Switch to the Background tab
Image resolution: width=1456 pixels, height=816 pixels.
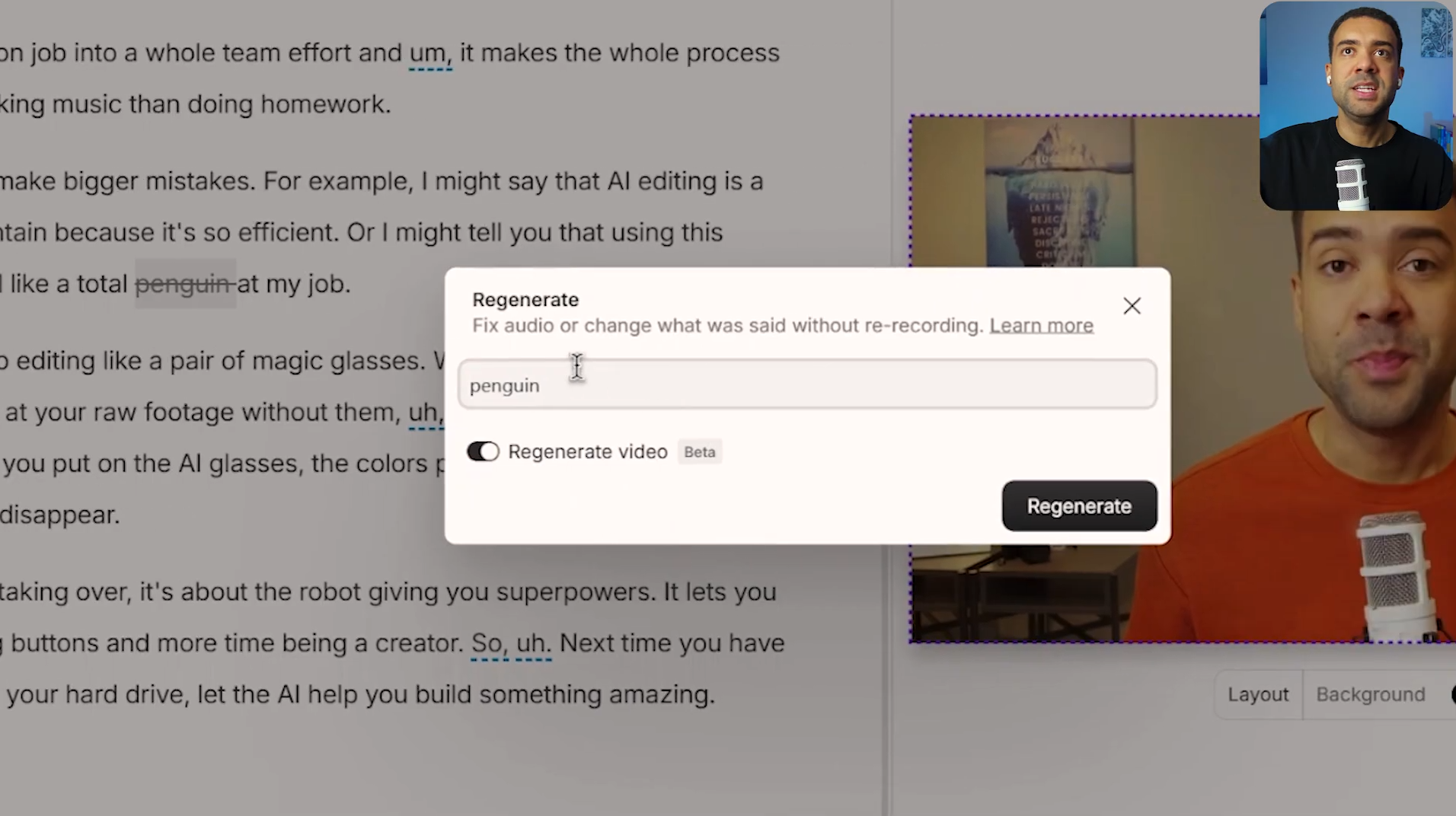[1370, 694]
